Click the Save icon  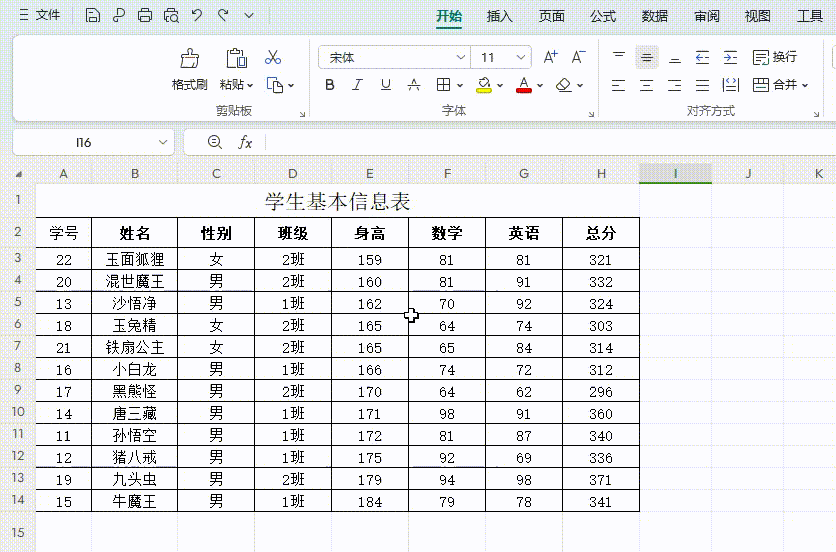[93, 15]
